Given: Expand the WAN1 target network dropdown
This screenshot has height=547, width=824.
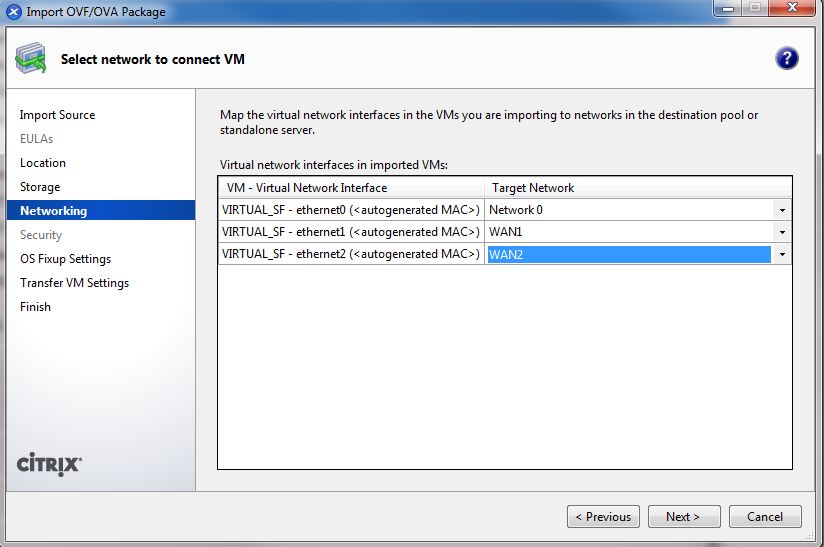Looking at the screenshot, I should (781, 232).
